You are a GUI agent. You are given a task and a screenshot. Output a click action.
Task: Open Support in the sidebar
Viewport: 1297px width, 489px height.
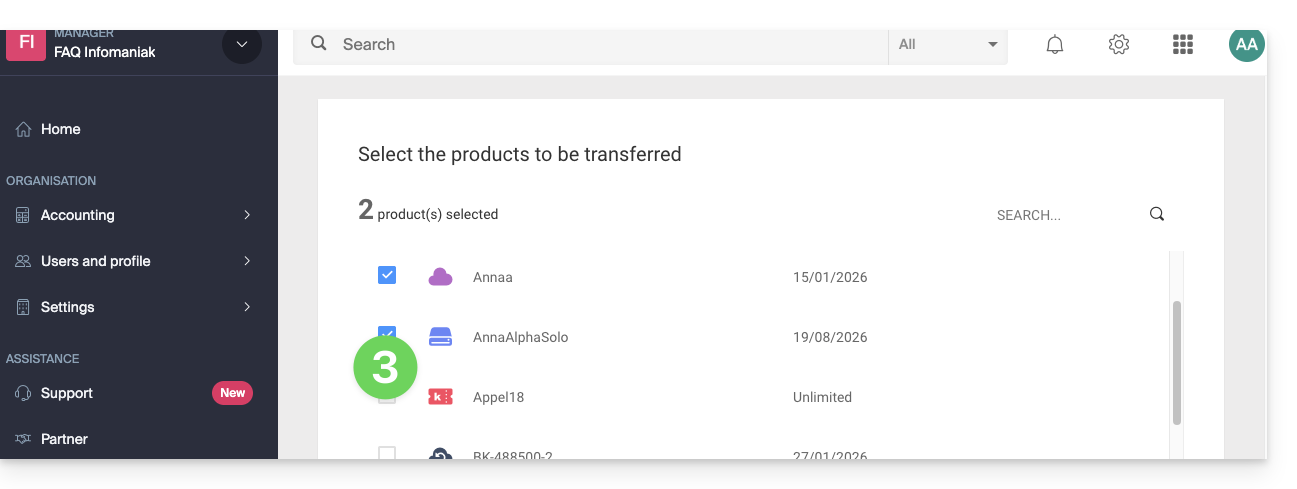pyautogui.click(x=67, y=393)
